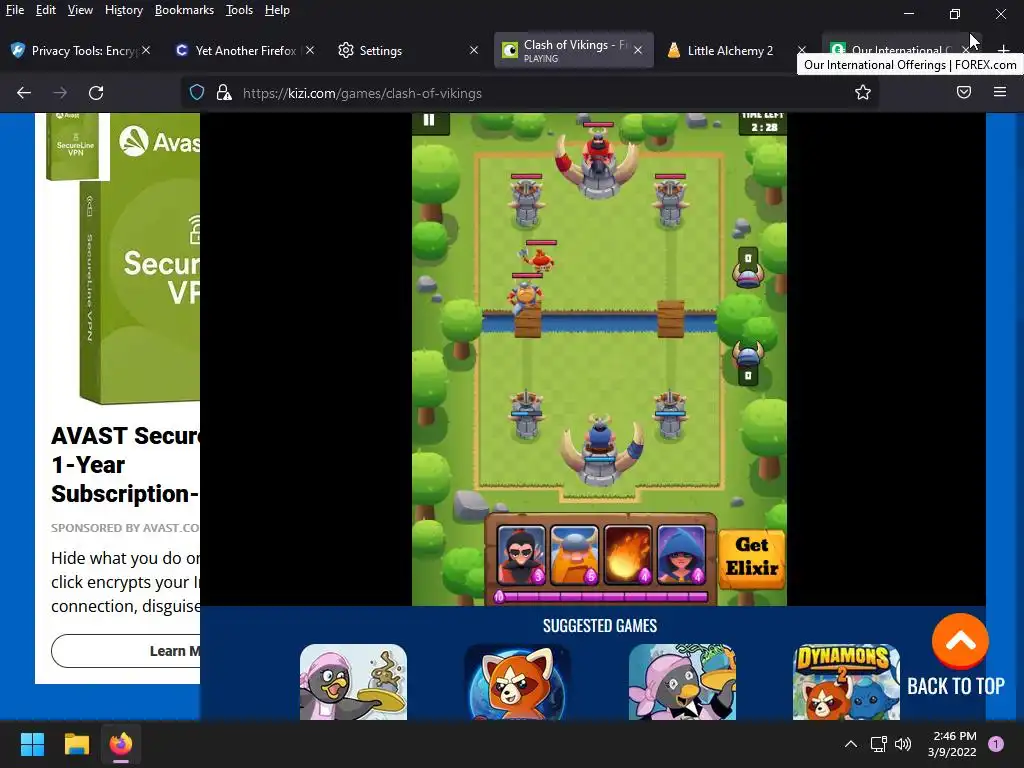Bookmark this page with star icon
Screen dimensions: 1024x768
coord(863,93)
